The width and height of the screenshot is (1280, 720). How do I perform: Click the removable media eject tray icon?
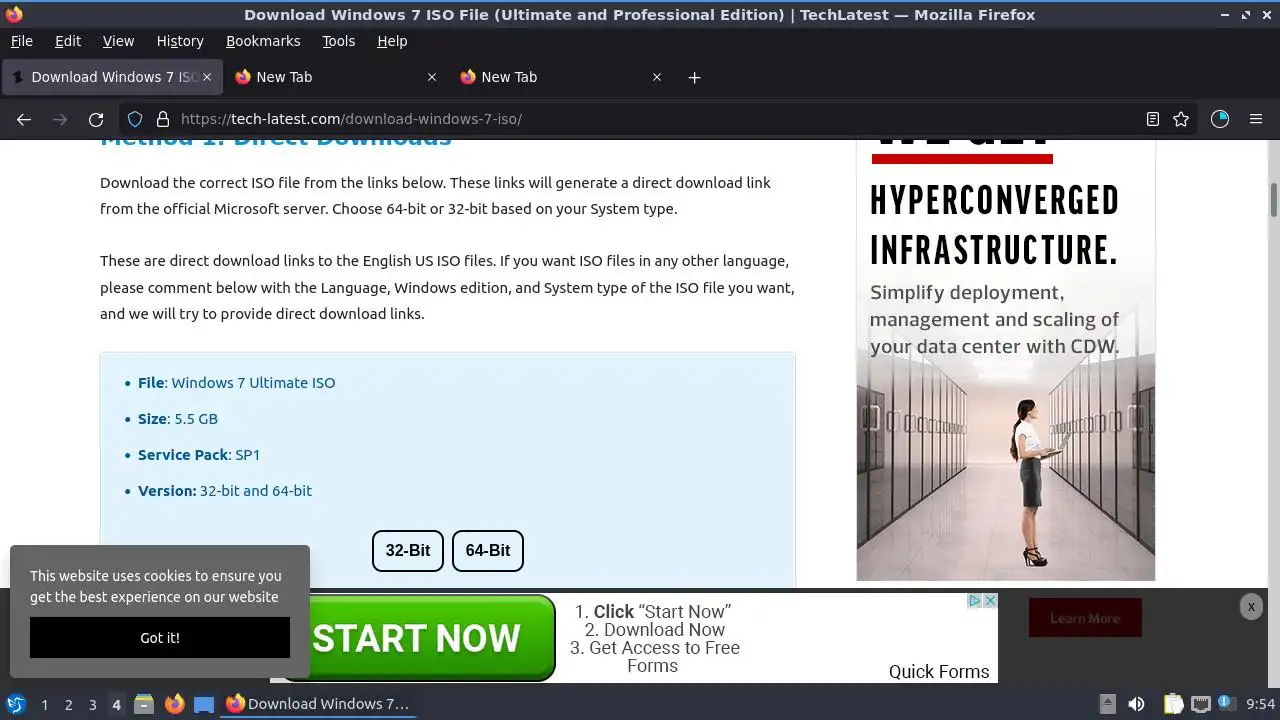point(1107,704)
